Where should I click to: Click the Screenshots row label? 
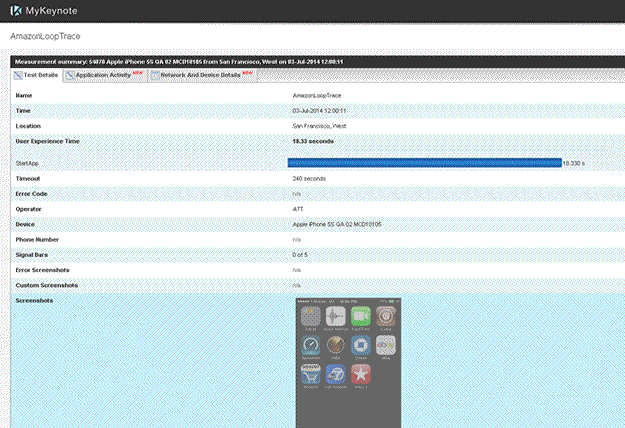pos(34,300)
